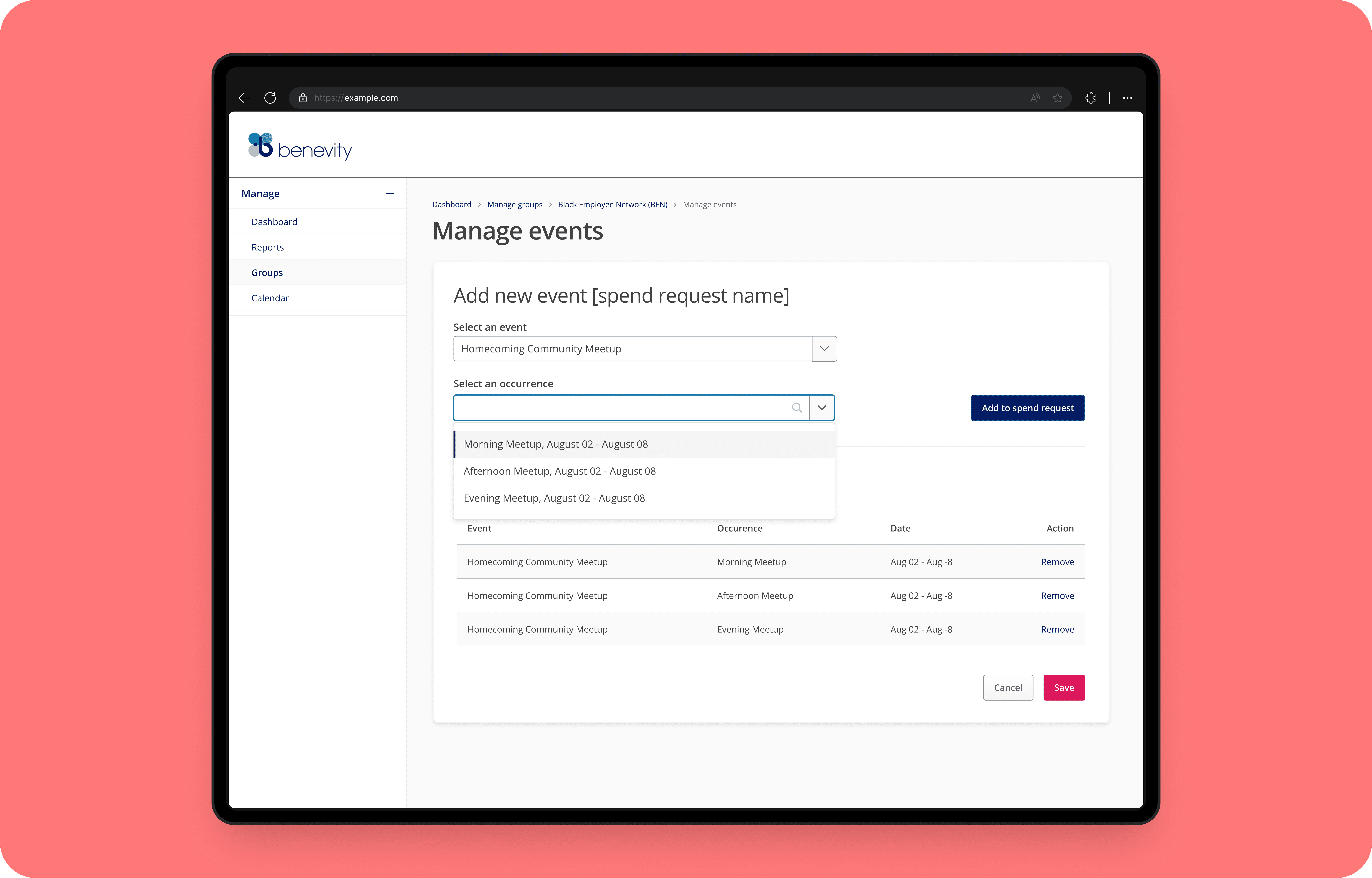
Task: Open browser three-dot menu
Action: pos(1128,98)
